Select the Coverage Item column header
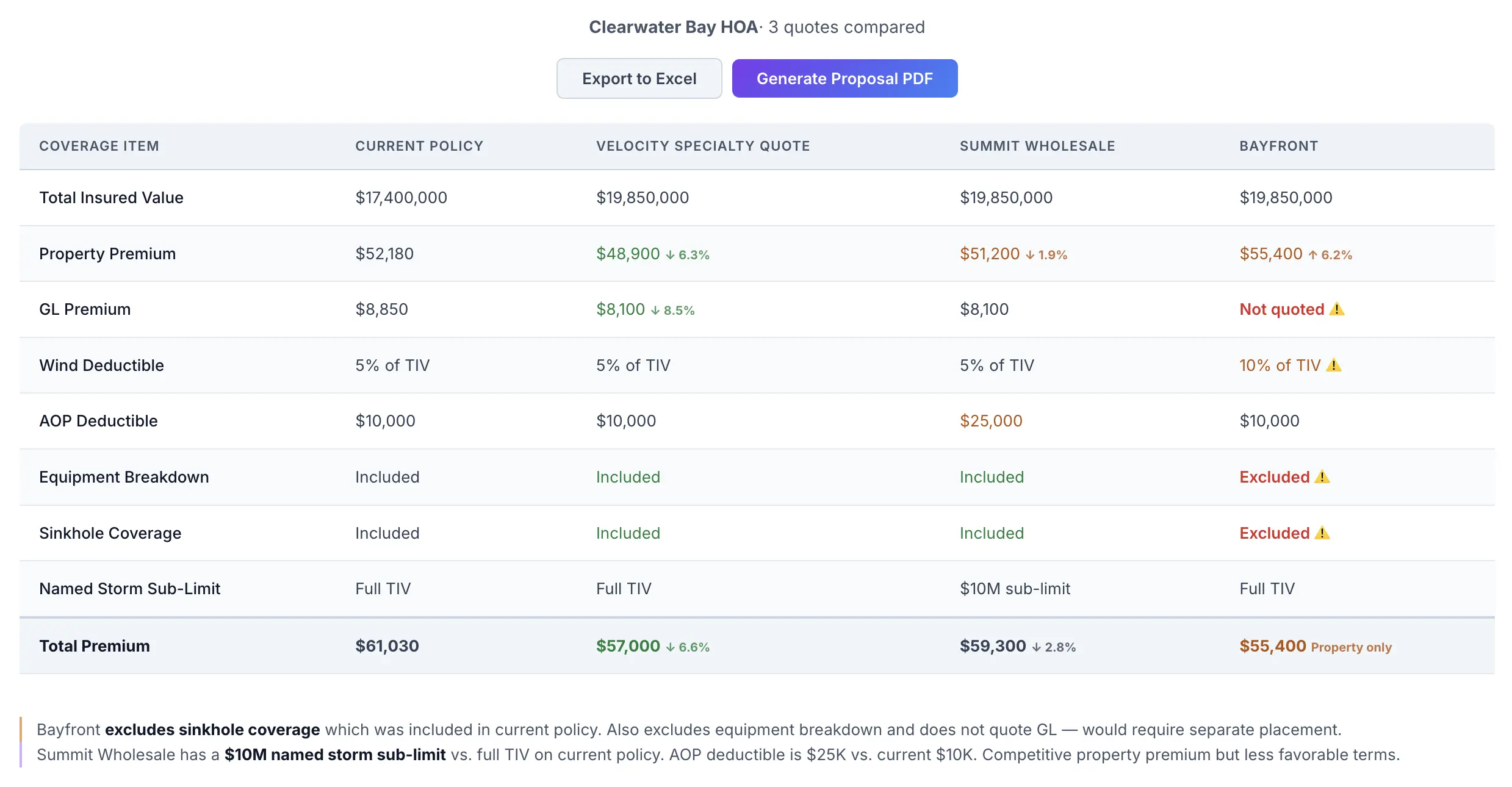The width and height of the screenshot is (1512, 787). tap(99, 146)
